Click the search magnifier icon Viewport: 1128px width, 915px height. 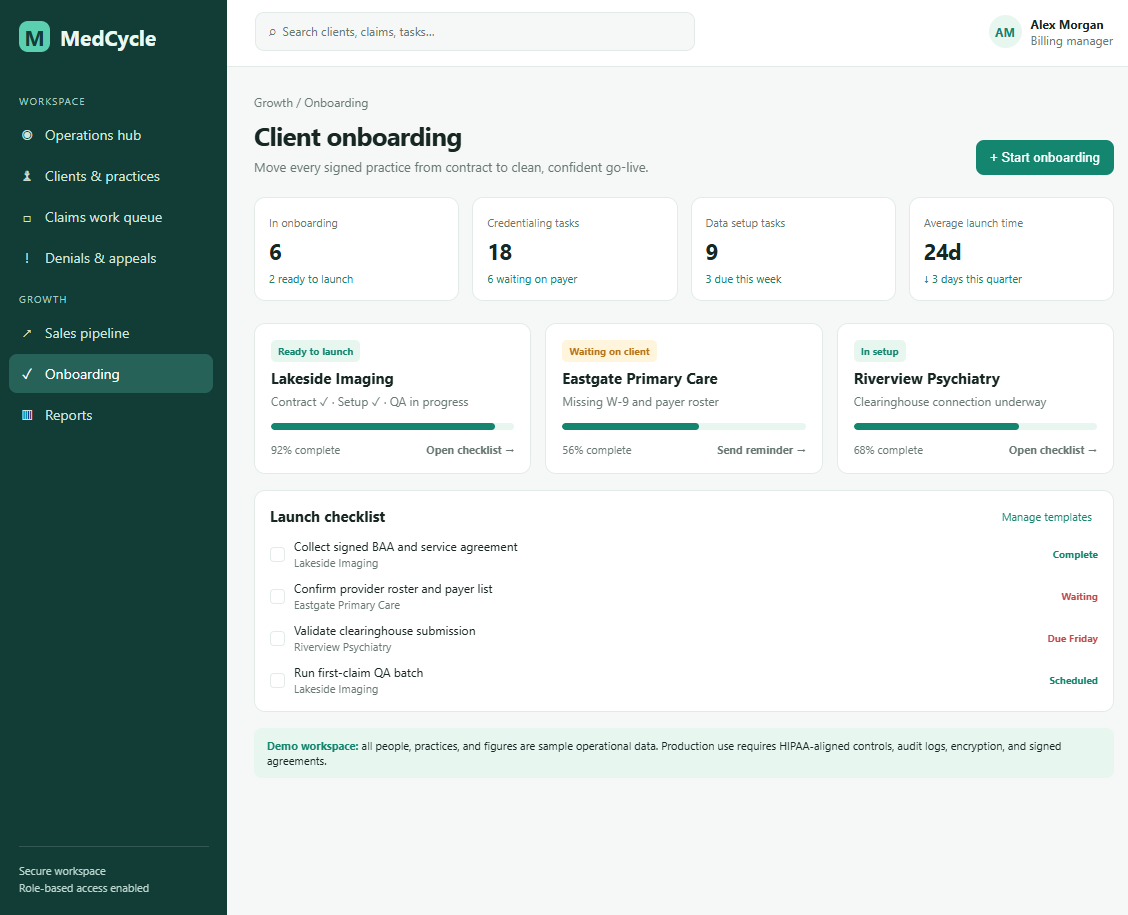pyautogui.click(x=273, y=32)
